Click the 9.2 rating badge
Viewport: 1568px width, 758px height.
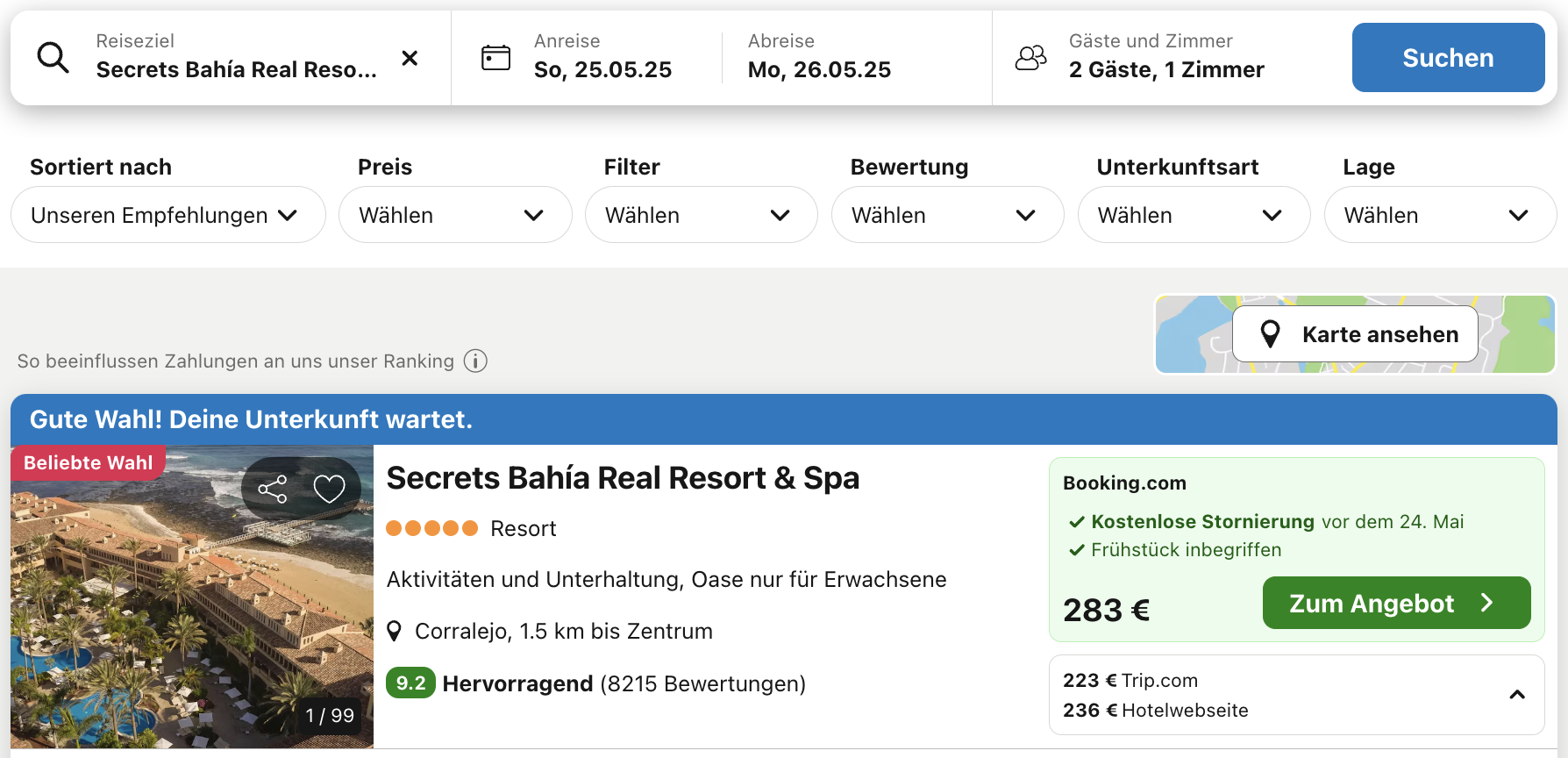[x=410, y=683]
